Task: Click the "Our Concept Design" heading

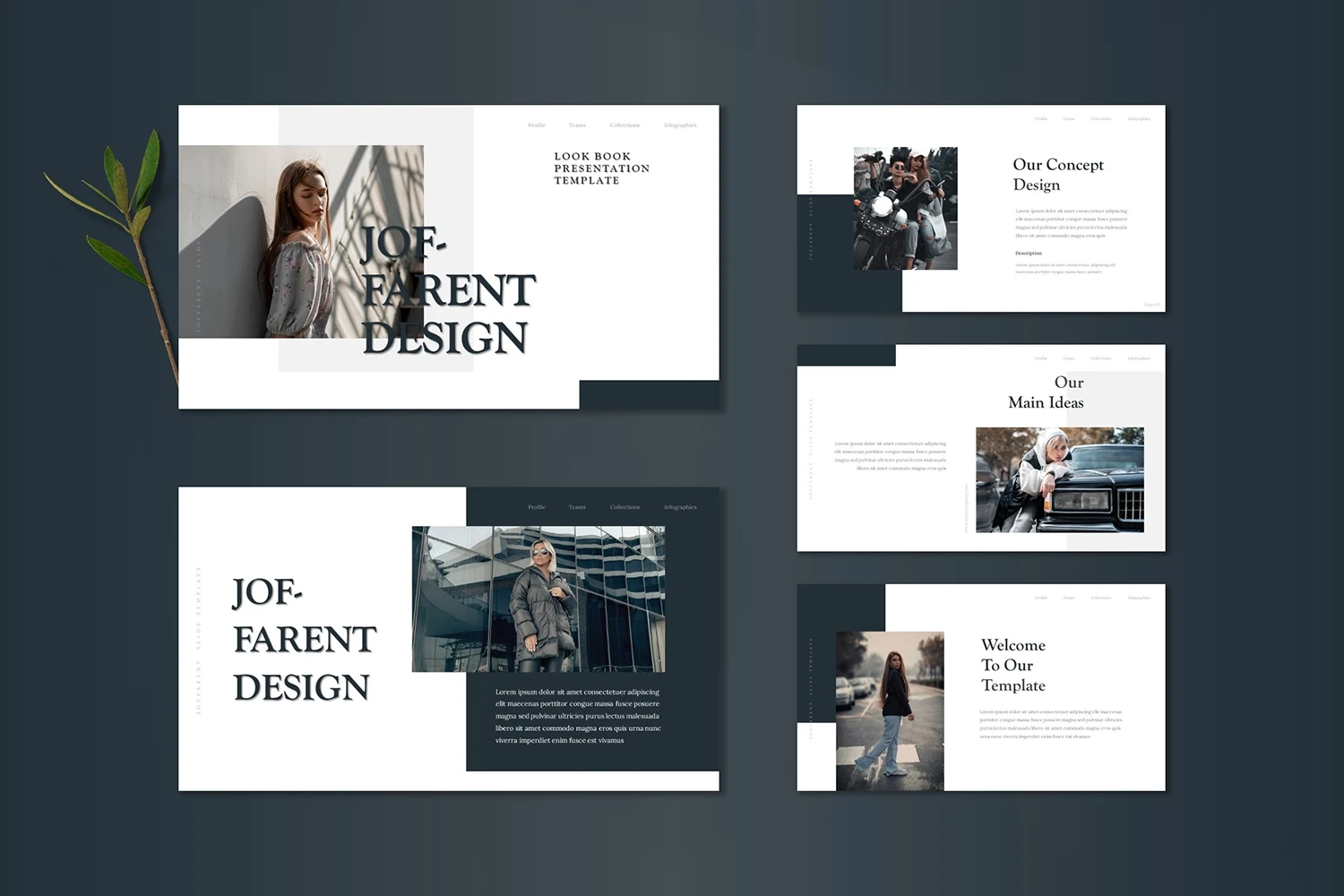Action: (x=1057, y=175)
